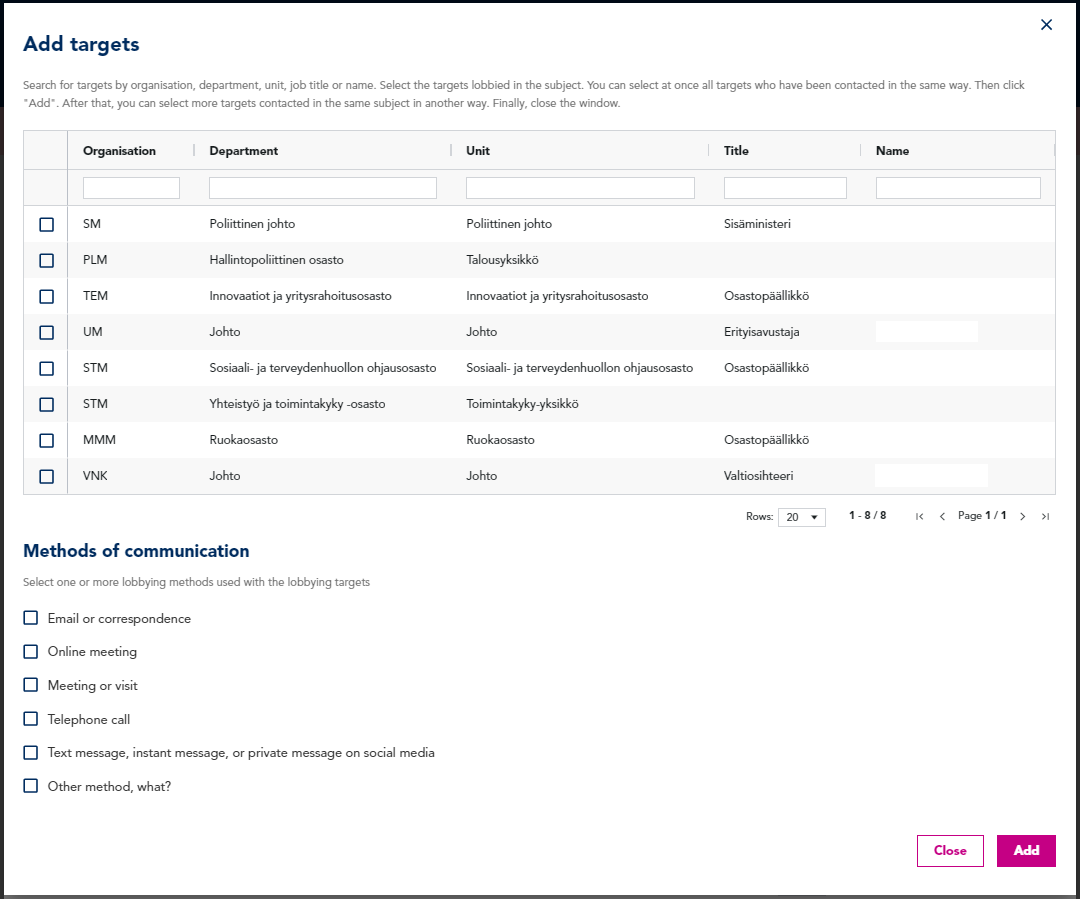The image size is (1080, 899).
Task: Go to the first page of results
Action: [x=919, y=517]
